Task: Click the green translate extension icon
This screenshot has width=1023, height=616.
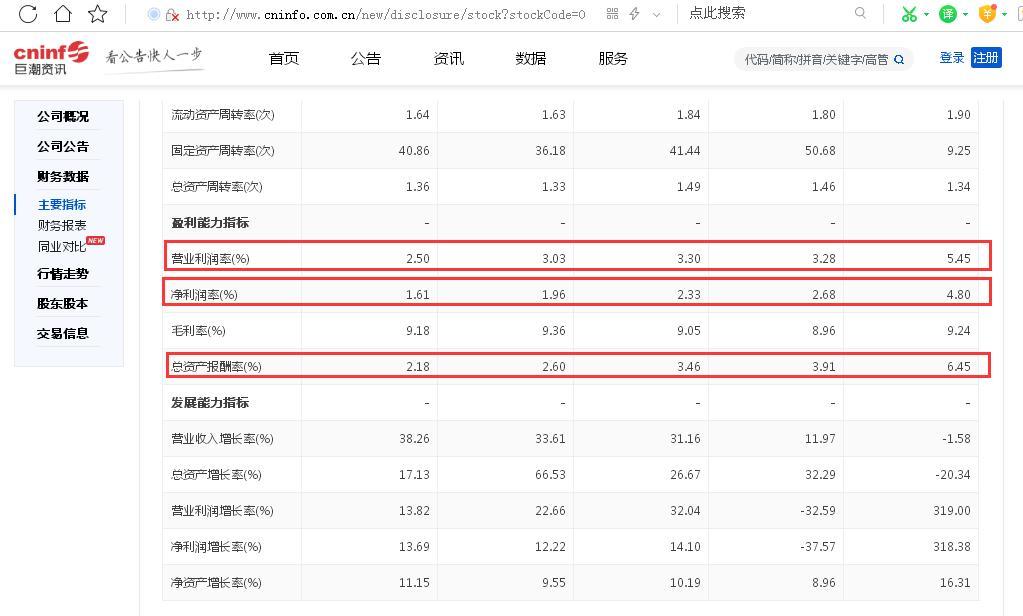Action: click(x=947, y=14)
